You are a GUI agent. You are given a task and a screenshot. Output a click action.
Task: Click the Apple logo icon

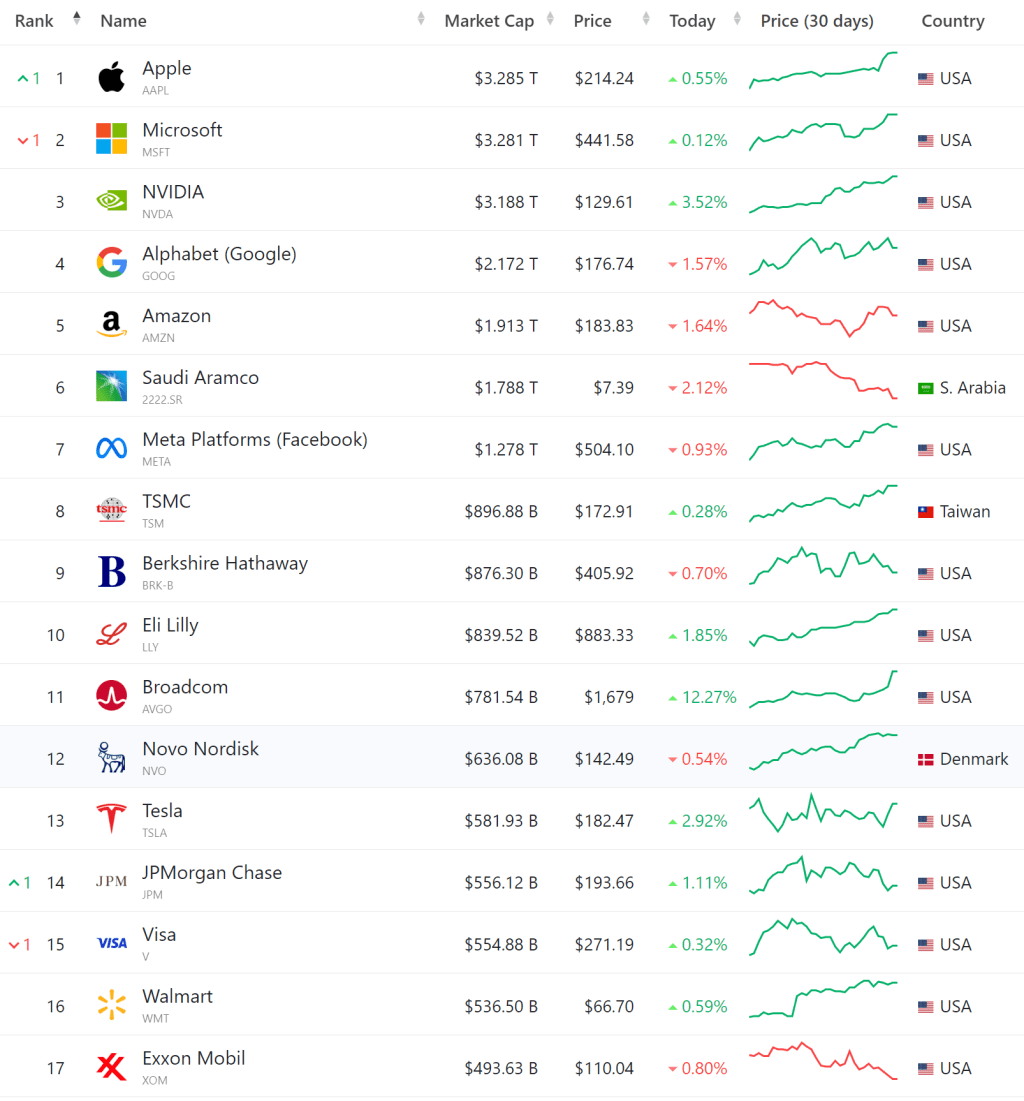click(x=111, y=77)
